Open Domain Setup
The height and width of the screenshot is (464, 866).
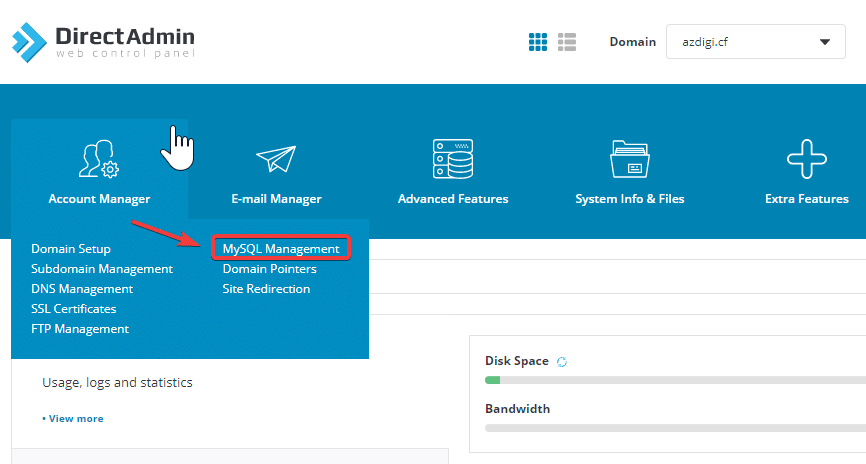click(x=71, y=249)
